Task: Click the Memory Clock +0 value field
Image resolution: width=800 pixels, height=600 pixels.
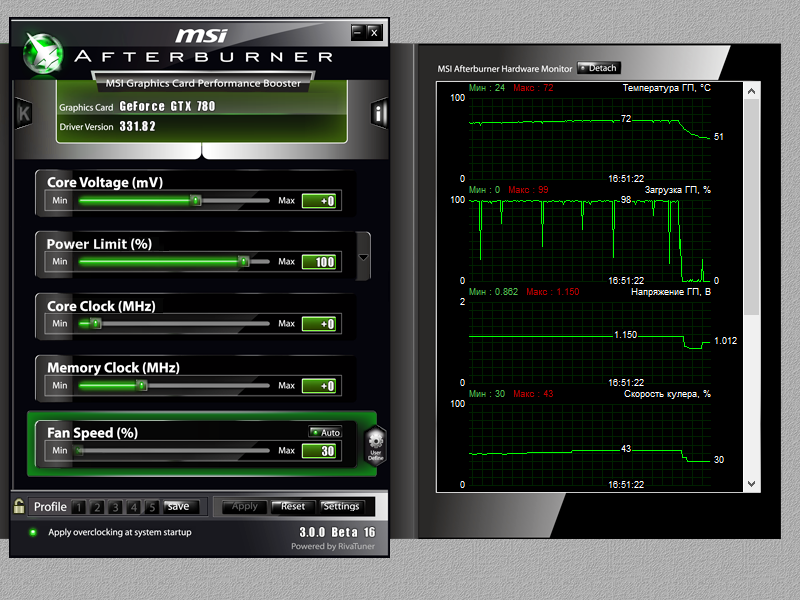Action: 319,386
